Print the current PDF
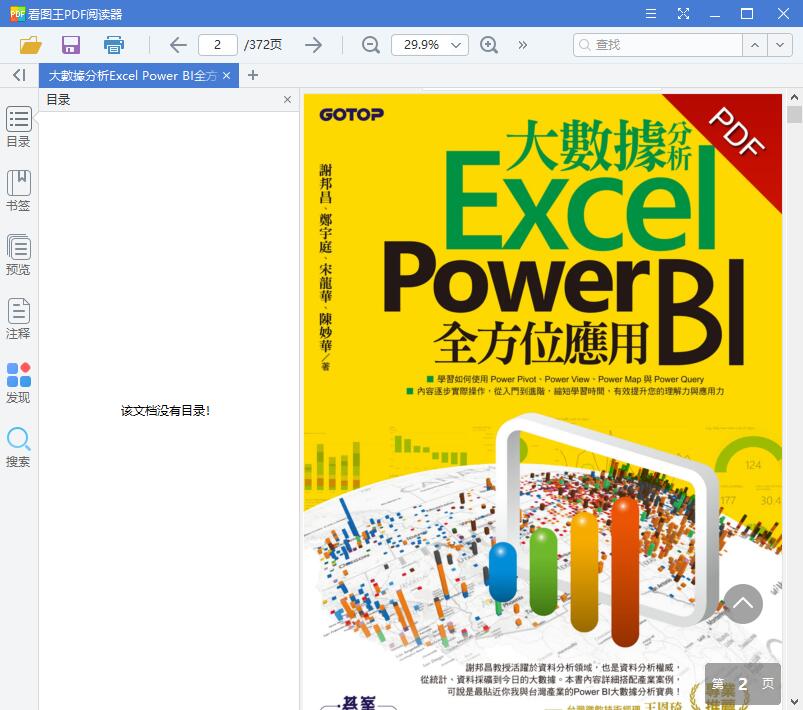This screenshot has height=710, width=803. point(113,44)
